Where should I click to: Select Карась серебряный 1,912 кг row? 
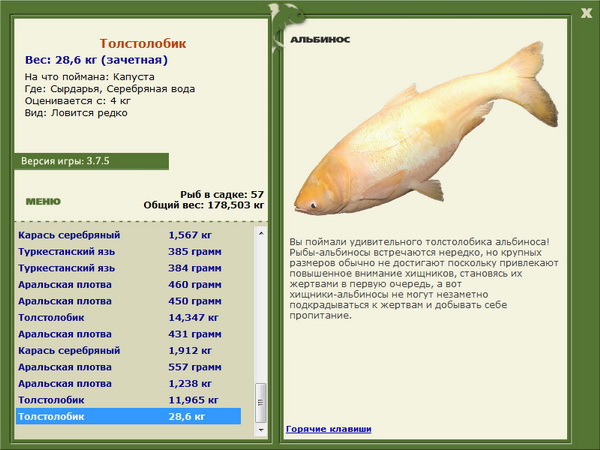click(x=129, y=350)
